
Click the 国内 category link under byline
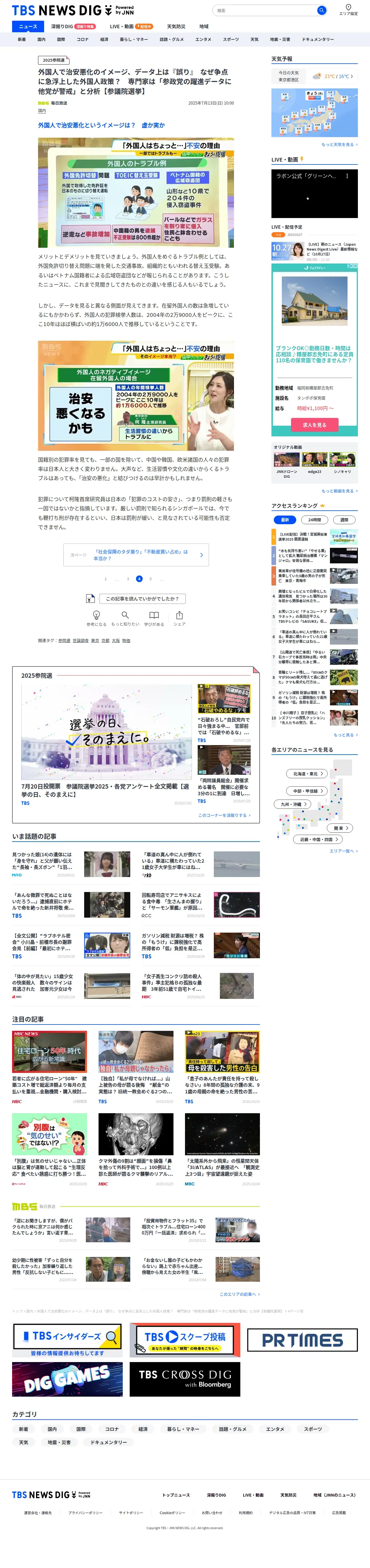coord(42,111)
